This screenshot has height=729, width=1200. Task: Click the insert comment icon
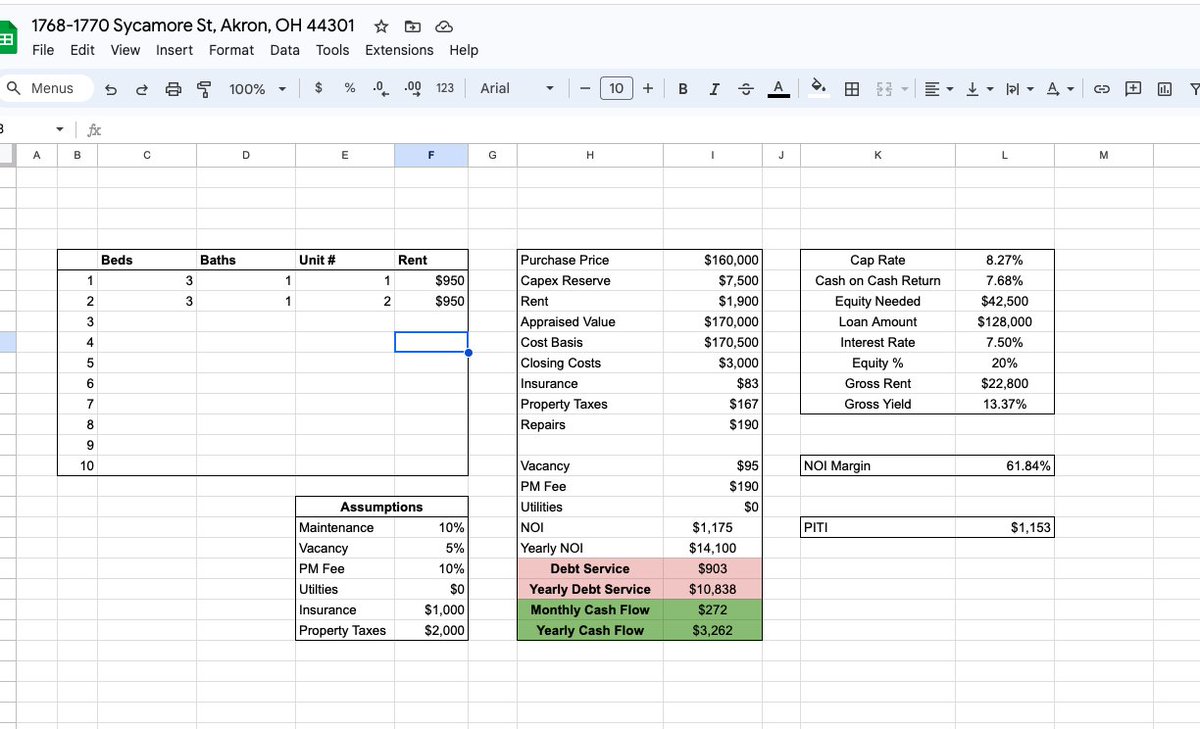[1133, 88]
